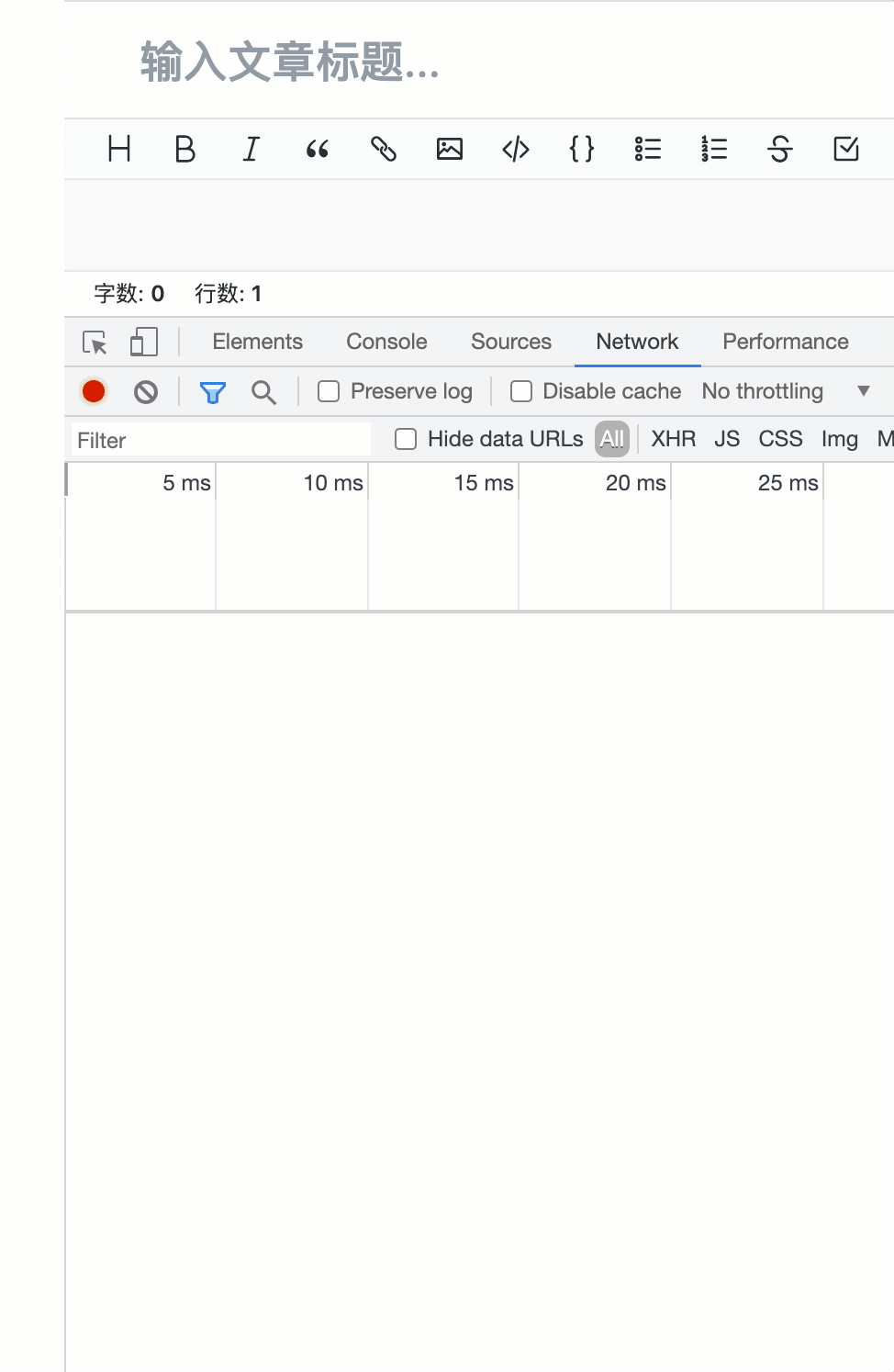The image size is (894, 1372).
Task: Insert a hyperlink with the link icon
Action: pos(384,149)
